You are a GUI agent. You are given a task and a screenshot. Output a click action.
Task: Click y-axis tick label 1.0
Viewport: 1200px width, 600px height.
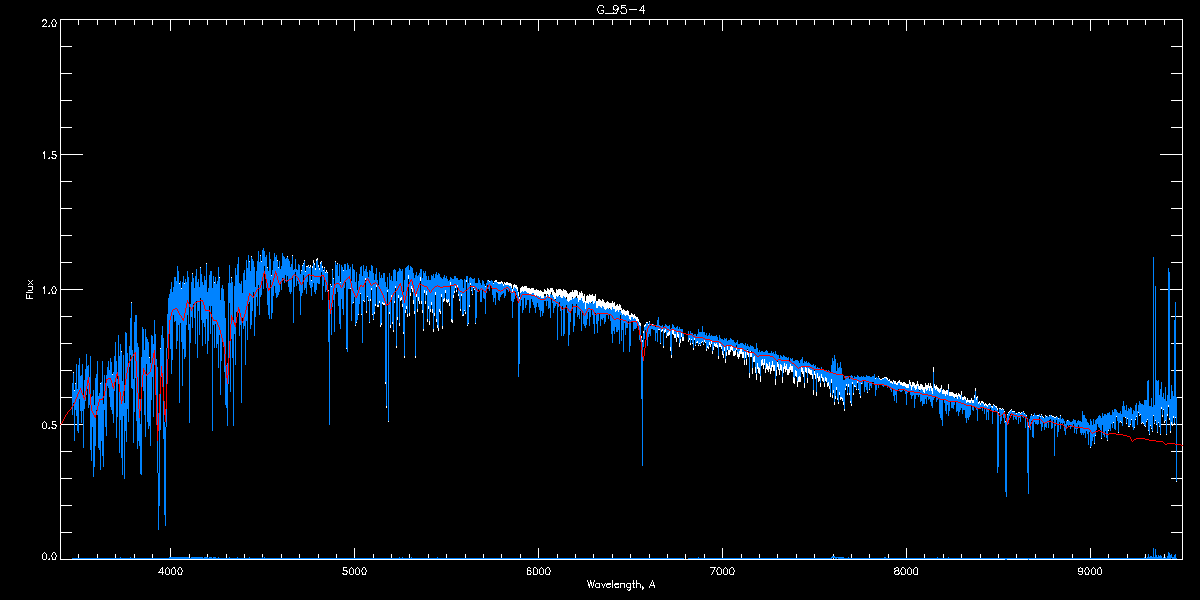coord(47,290)
